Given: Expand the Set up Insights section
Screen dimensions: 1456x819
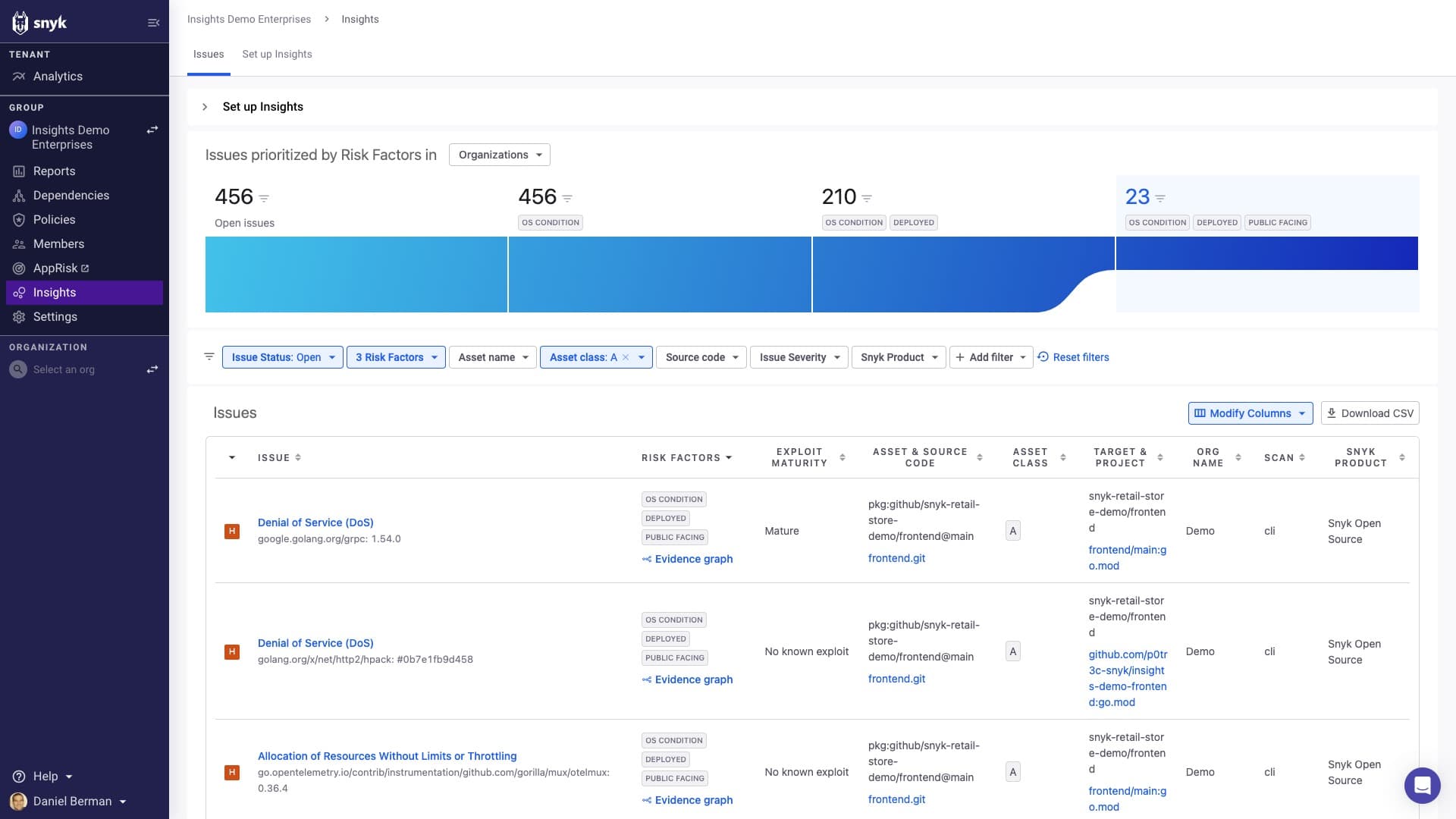Looking at the screenshot, I should point(203,106).
